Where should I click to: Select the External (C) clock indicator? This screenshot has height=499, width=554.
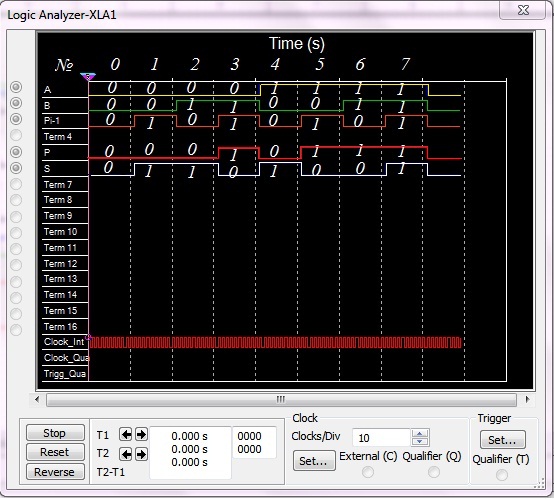368,472
